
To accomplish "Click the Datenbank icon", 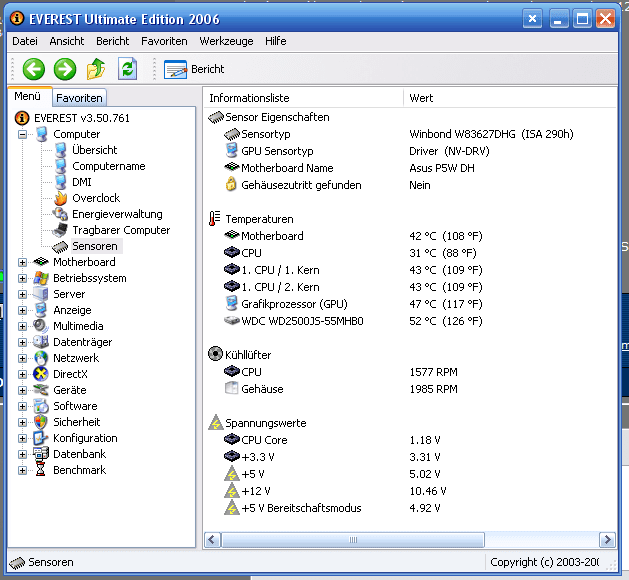I will (x=41, y=454).
